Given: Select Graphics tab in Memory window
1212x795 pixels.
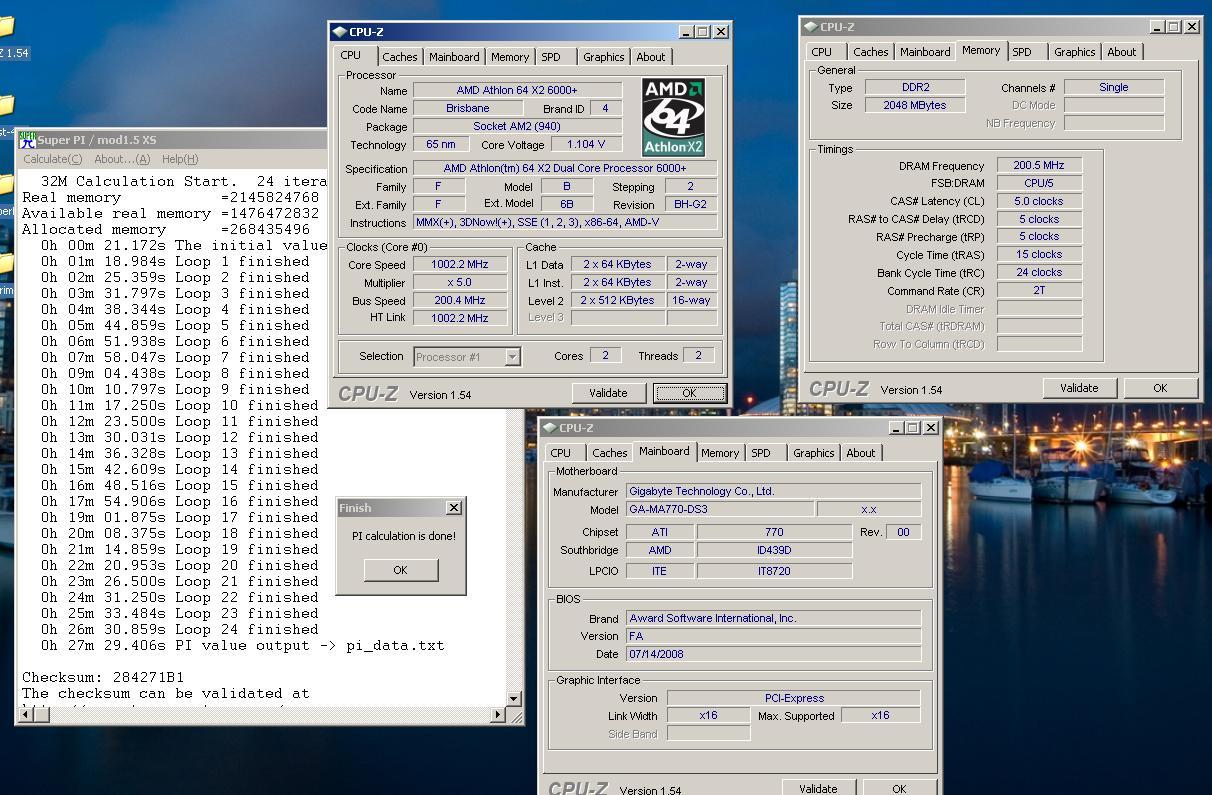Looking at the screenshot, I should tap(1075, 52).
